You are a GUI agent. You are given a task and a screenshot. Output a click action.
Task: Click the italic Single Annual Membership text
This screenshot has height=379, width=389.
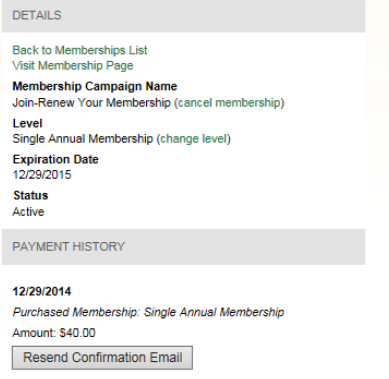point(214,312)
